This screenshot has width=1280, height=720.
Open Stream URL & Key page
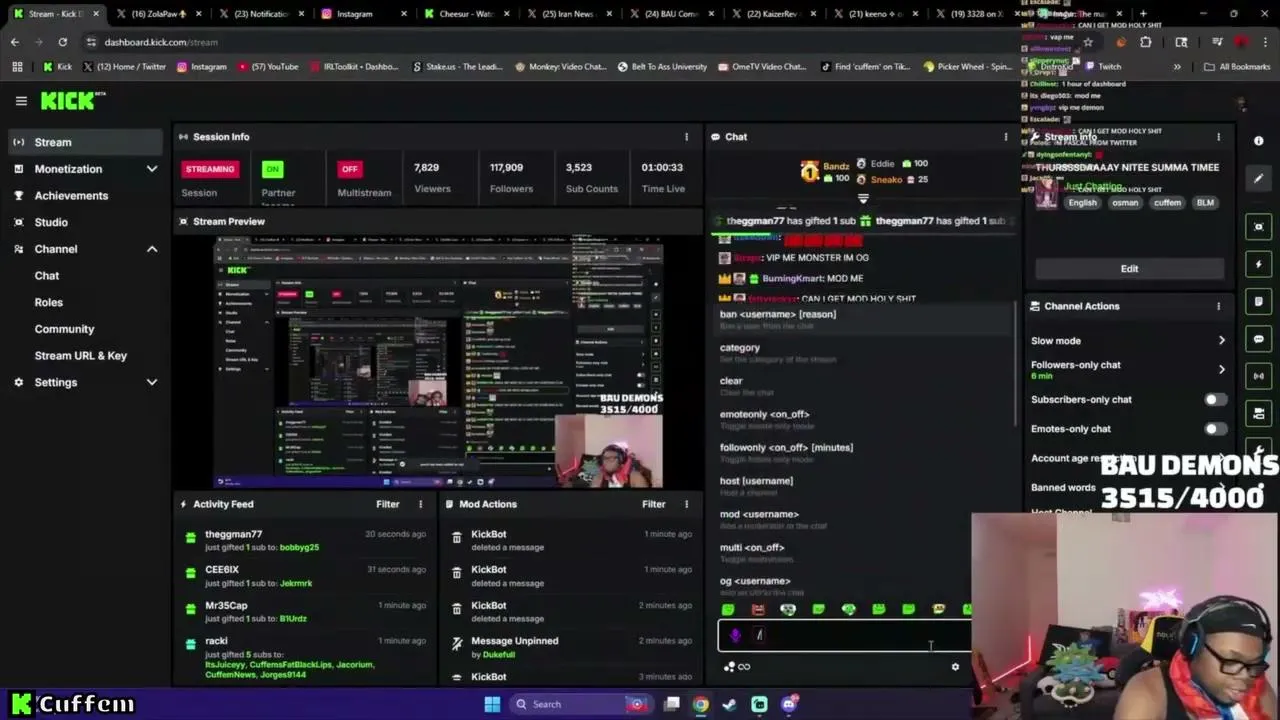(x=81, y=356)
